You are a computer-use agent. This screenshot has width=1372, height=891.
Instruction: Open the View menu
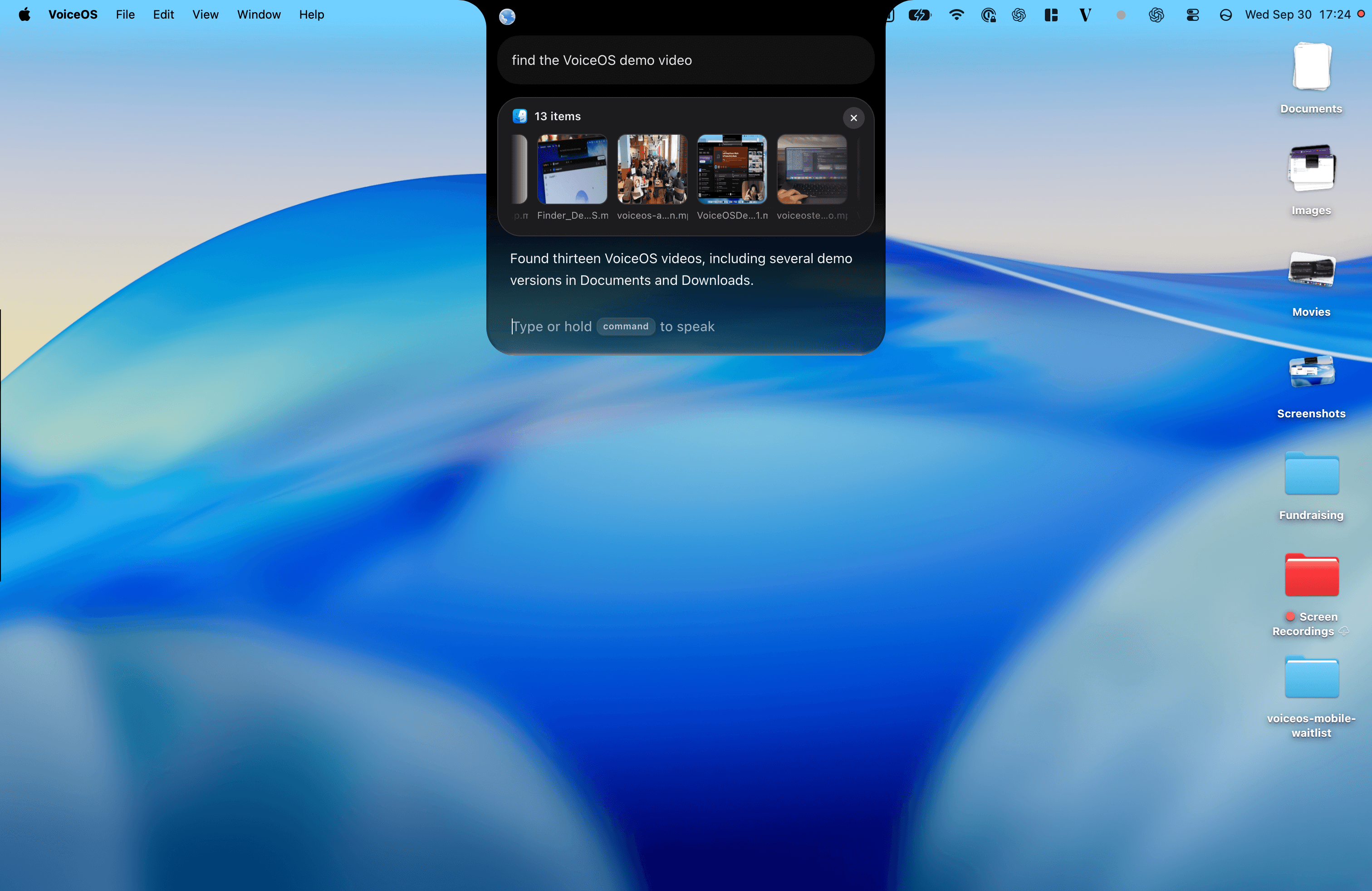coord(205,15)
